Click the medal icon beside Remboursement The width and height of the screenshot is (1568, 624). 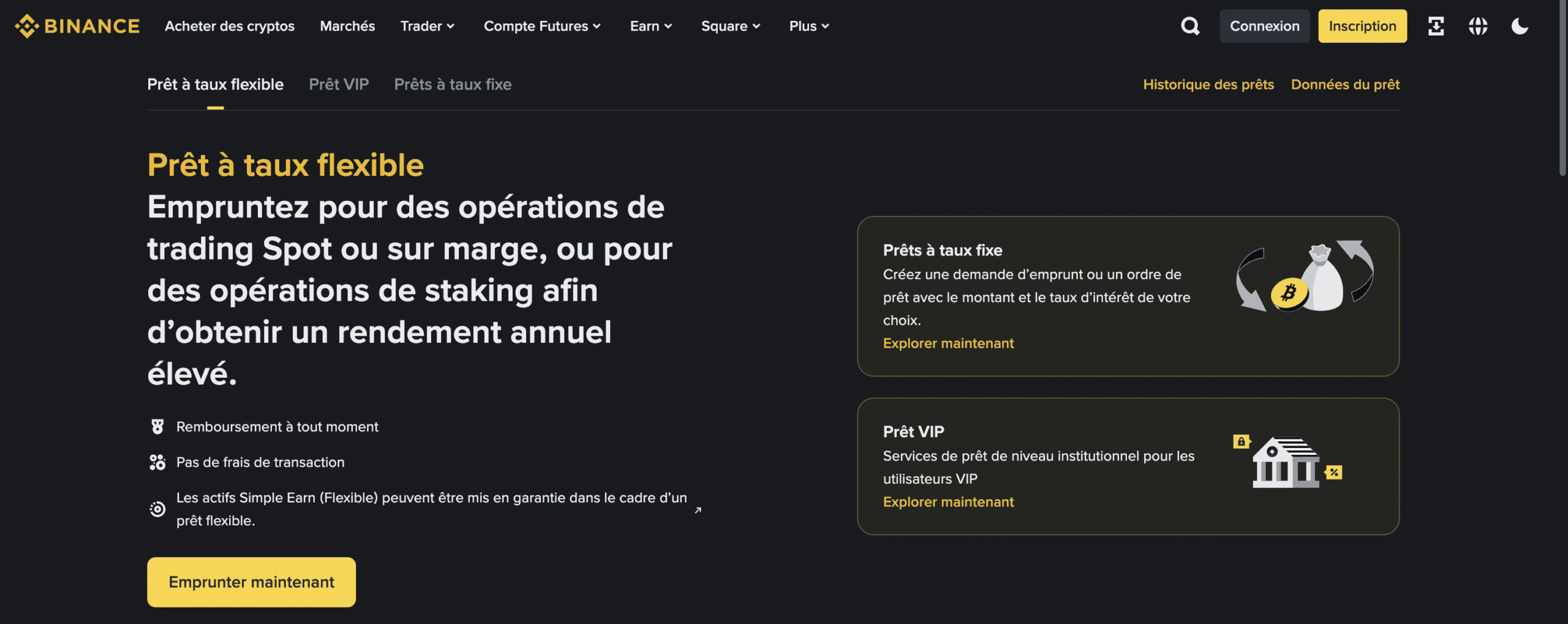coord(157,427)
